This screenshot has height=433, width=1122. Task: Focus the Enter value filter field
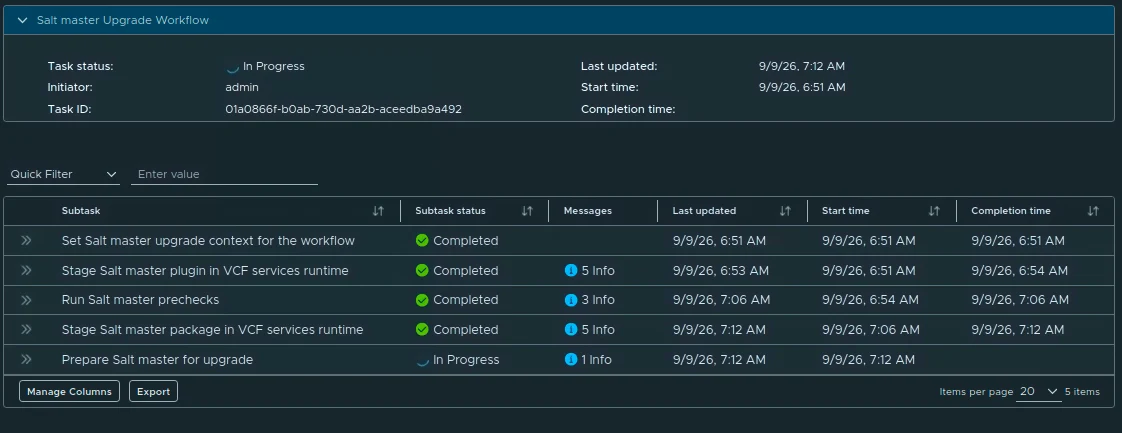coord(224,174)
